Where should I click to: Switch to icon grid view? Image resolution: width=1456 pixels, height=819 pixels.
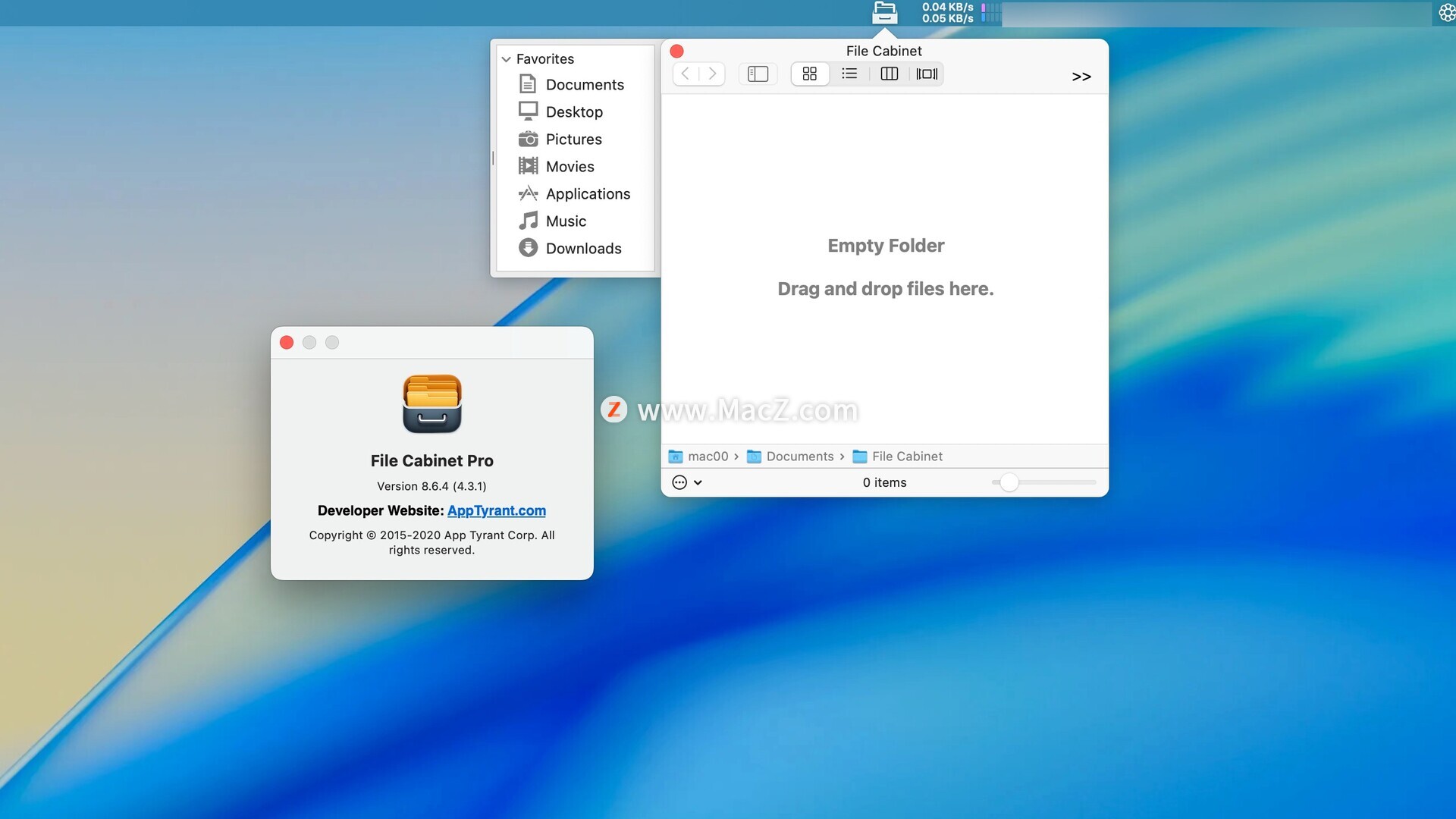click(809, 74)
